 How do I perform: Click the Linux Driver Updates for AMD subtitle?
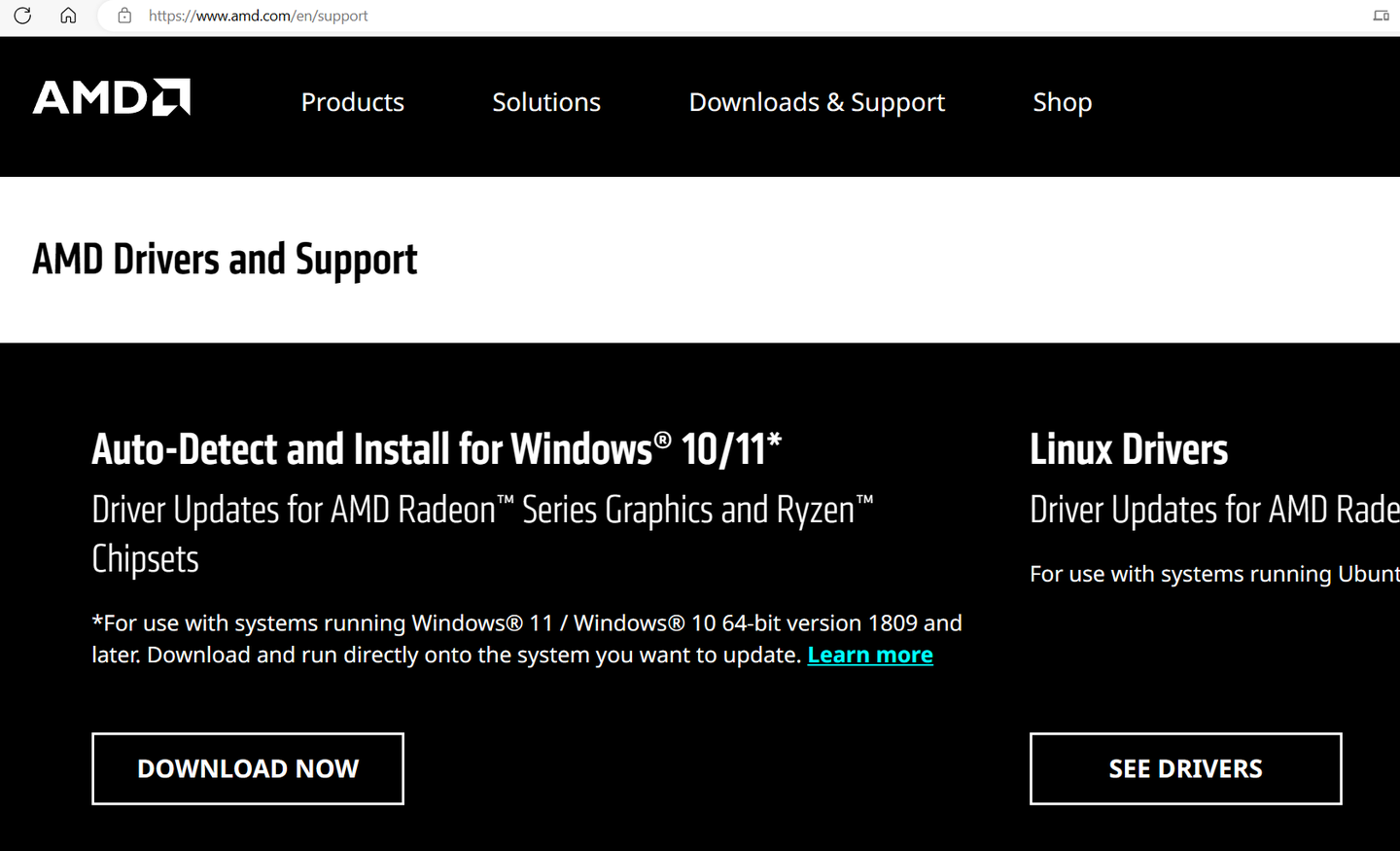click(x=1213, y=510)
